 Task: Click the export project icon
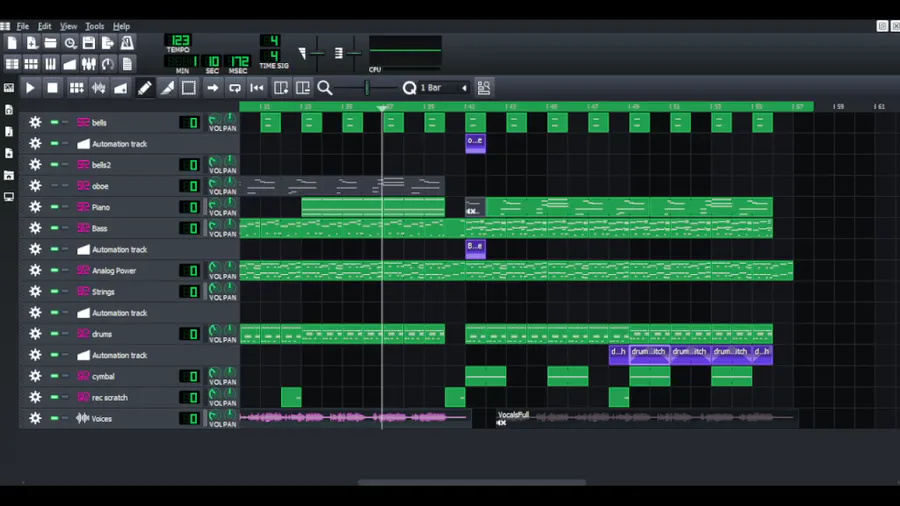coord(108,43)
